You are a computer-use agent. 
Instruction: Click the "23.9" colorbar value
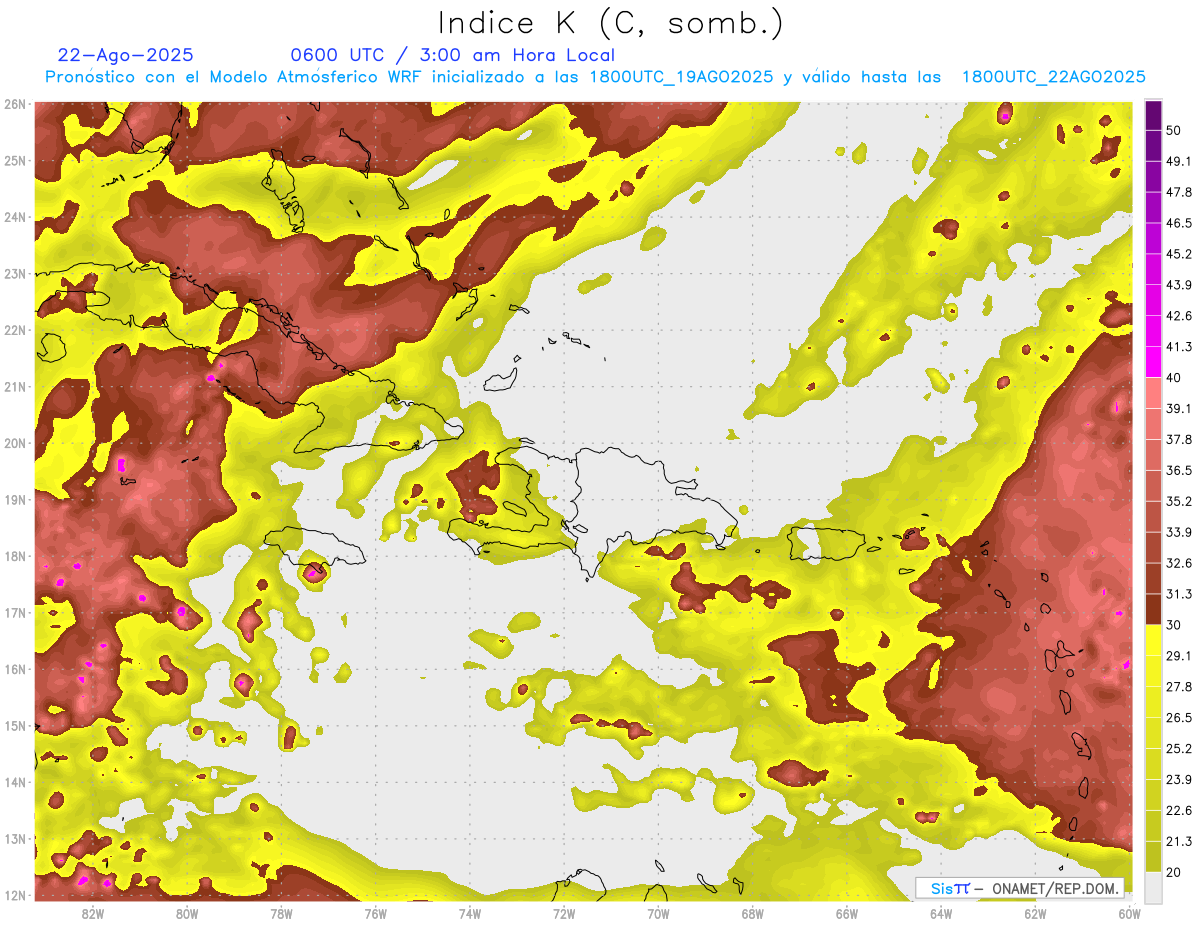[1178, 779]
